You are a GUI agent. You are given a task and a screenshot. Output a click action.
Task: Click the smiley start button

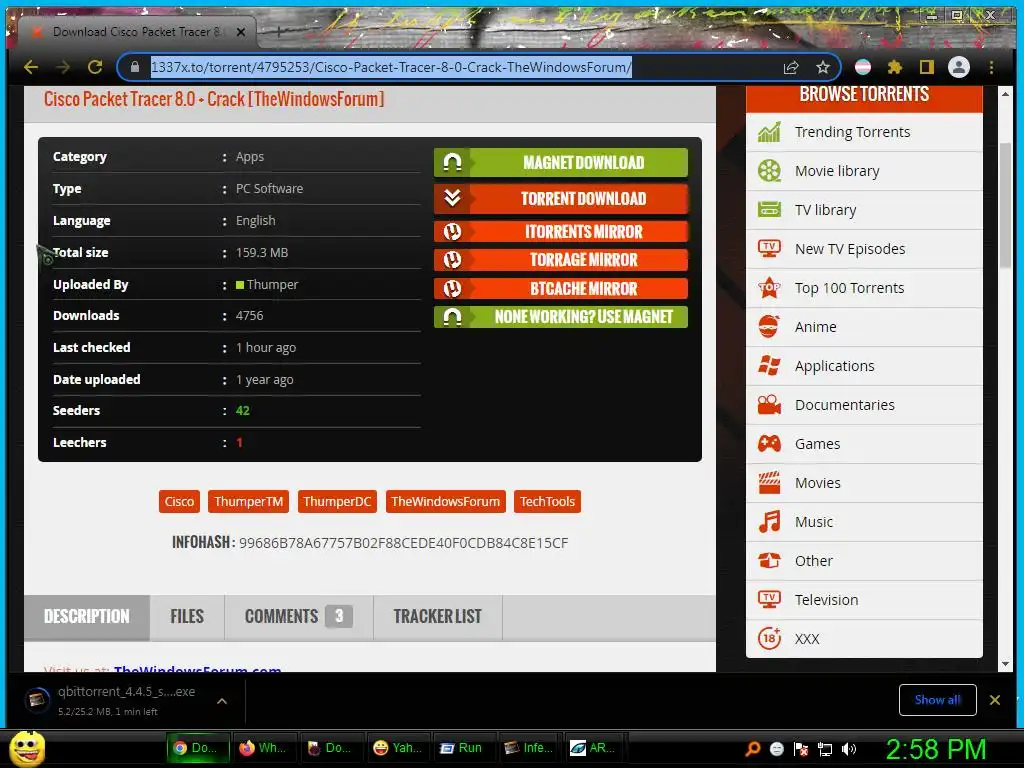27,748
